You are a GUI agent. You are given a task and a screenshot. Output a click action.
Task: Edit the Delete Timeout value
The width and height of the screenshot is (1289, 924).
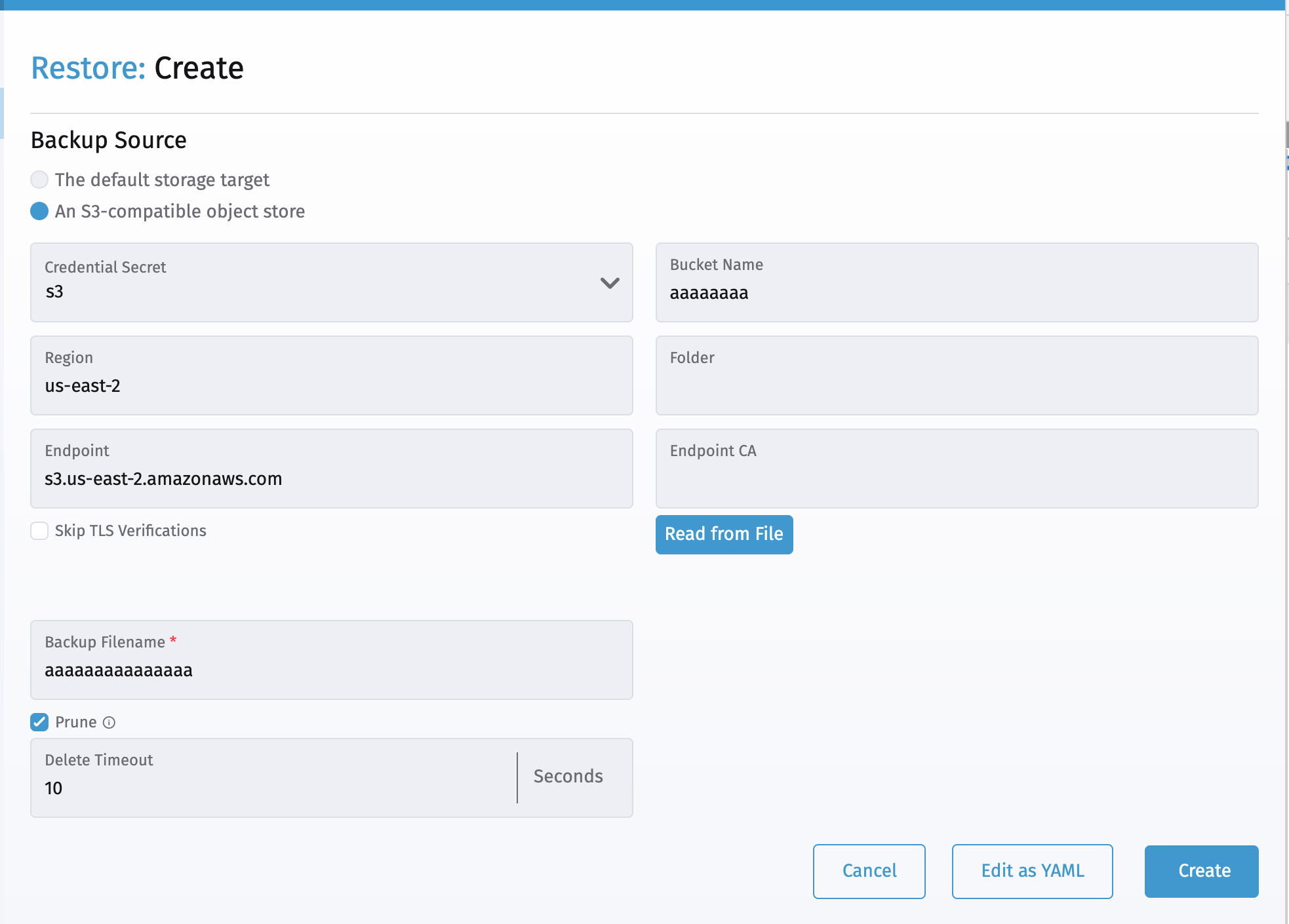click(275, 788)
